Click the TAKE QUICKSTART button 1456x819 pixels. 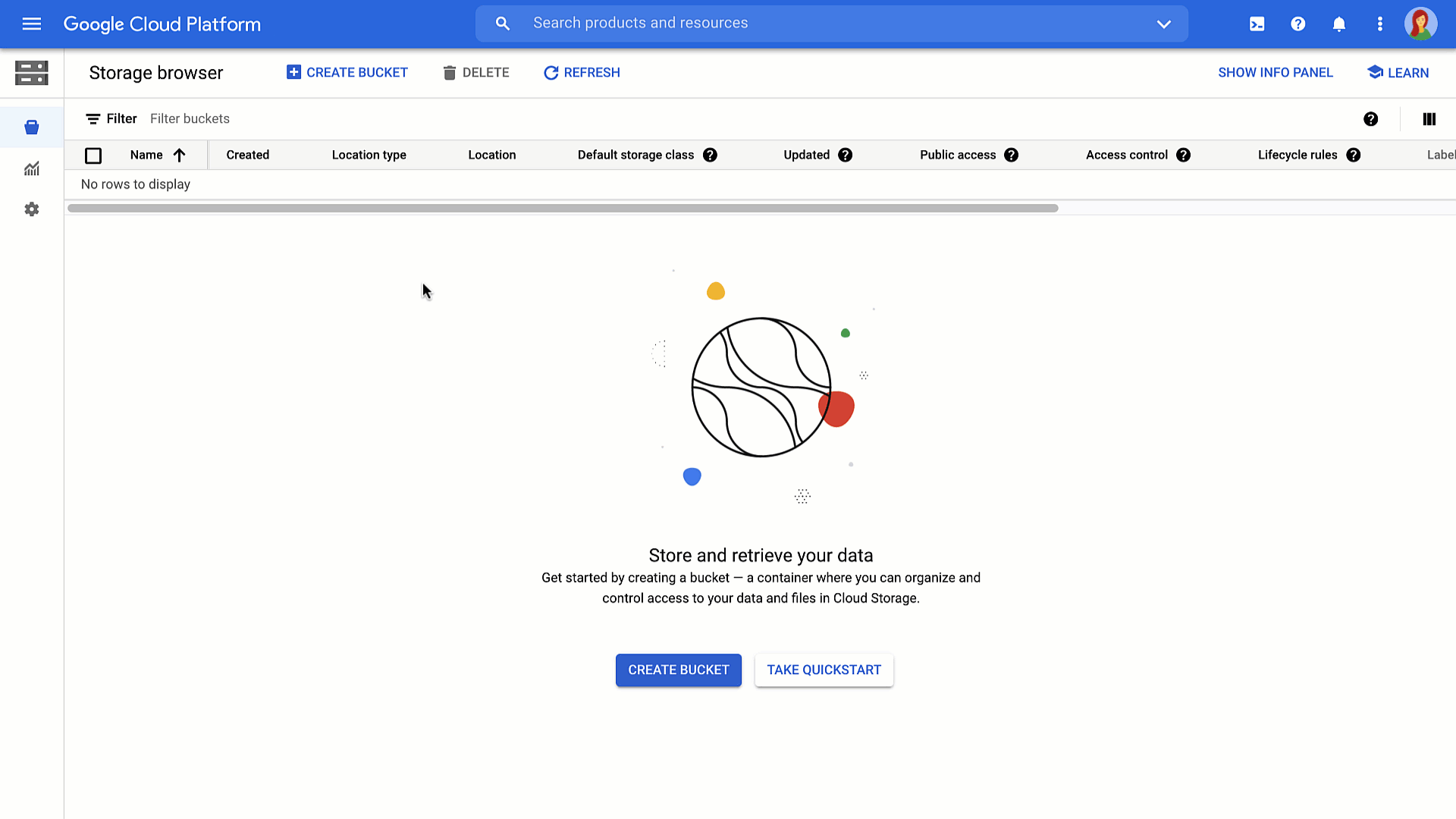click(x=824, y=670)
